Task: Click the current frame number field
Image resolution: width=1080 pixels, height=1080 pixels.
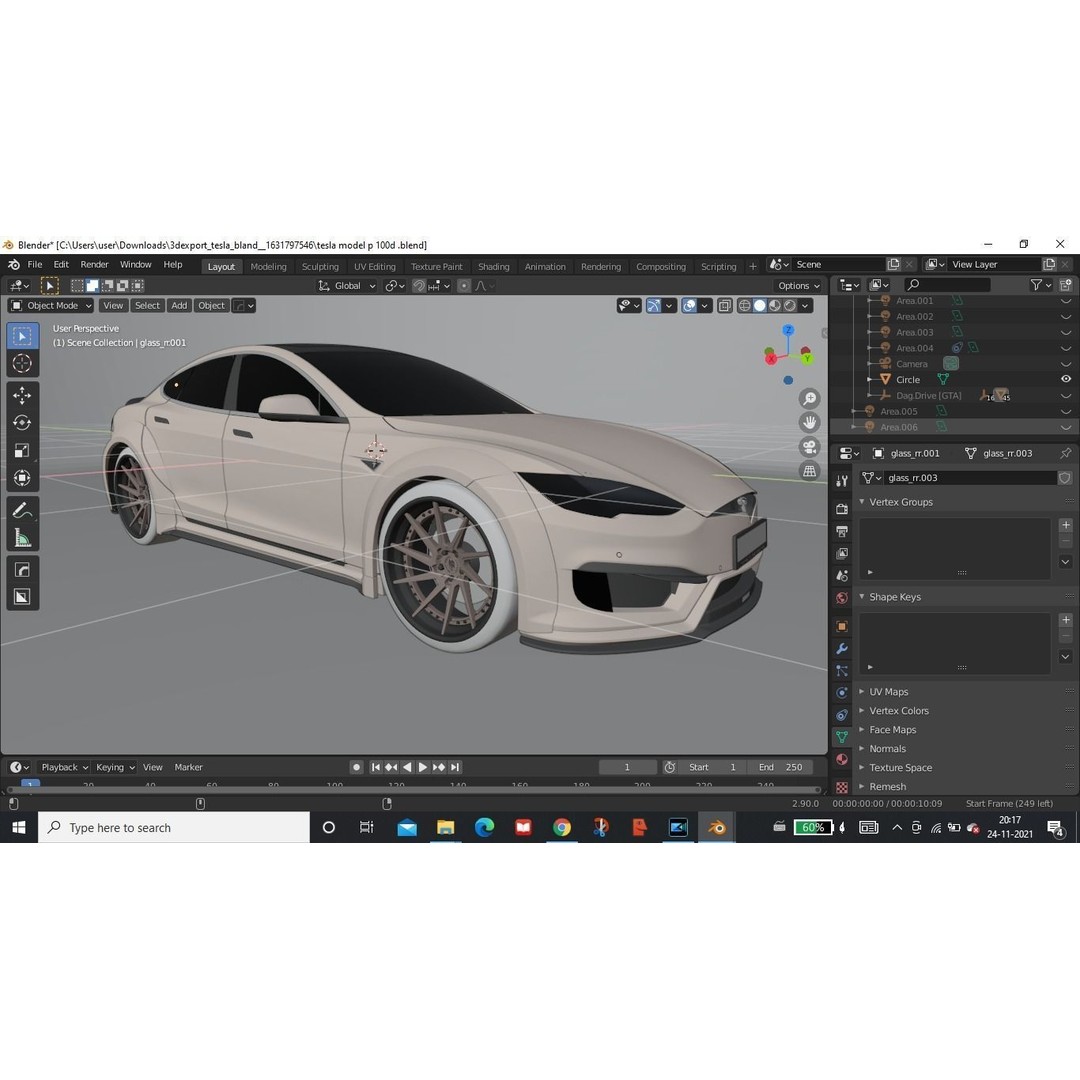Action: click(x=627, y=767)
